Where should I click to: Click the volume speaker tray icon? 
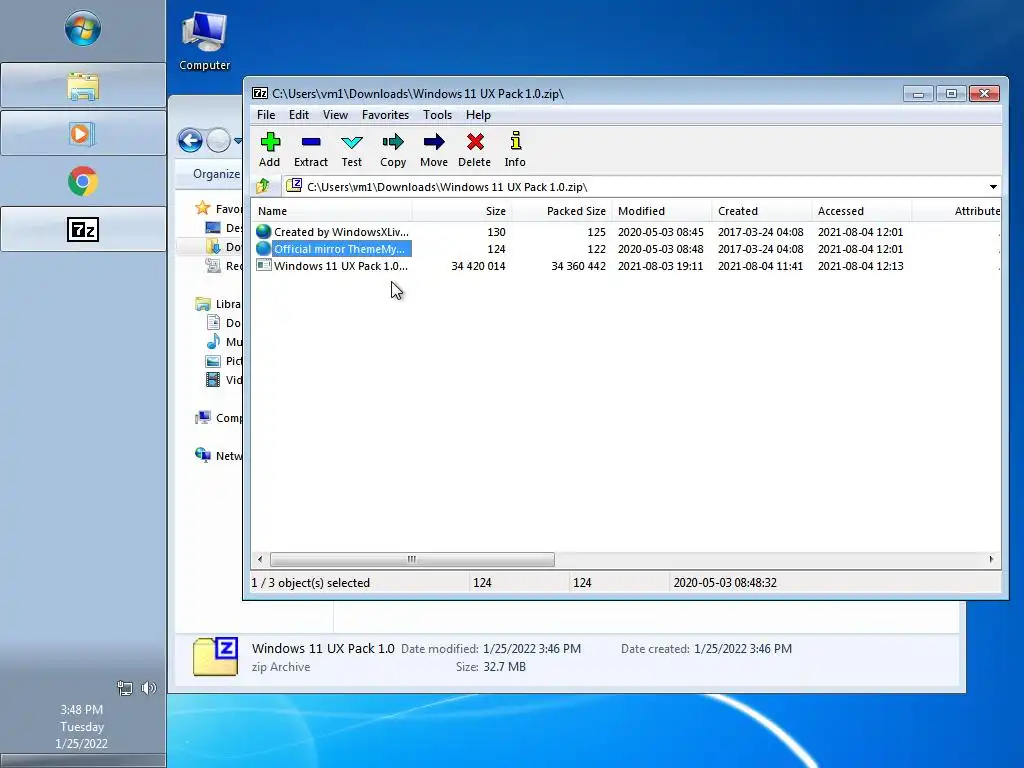tap(149, 688)
